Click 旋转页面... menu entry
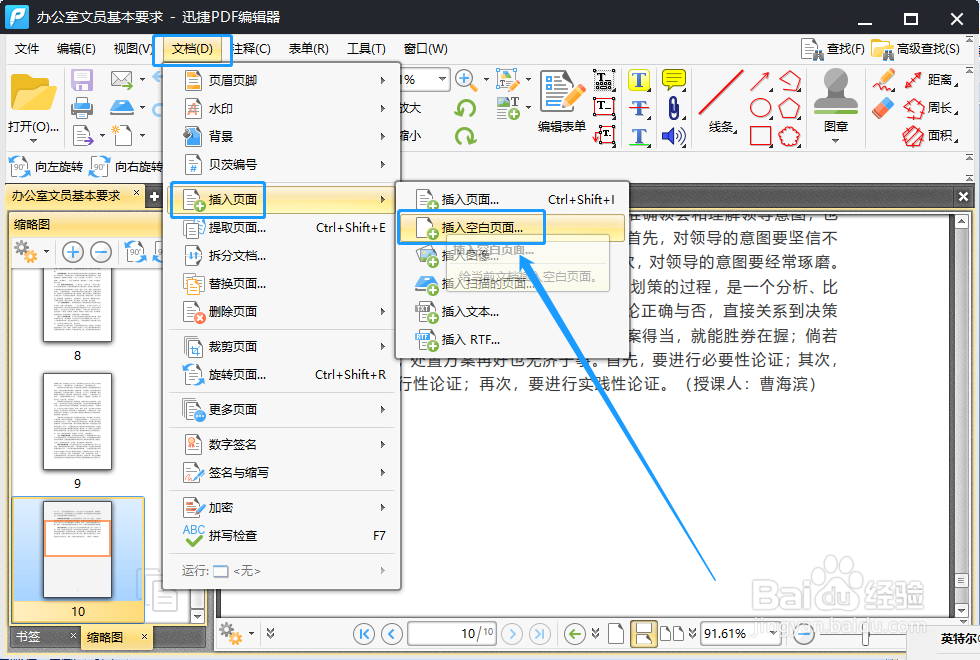Image resolution: width=980 pixels, height=660 pixels. (281, 374)
